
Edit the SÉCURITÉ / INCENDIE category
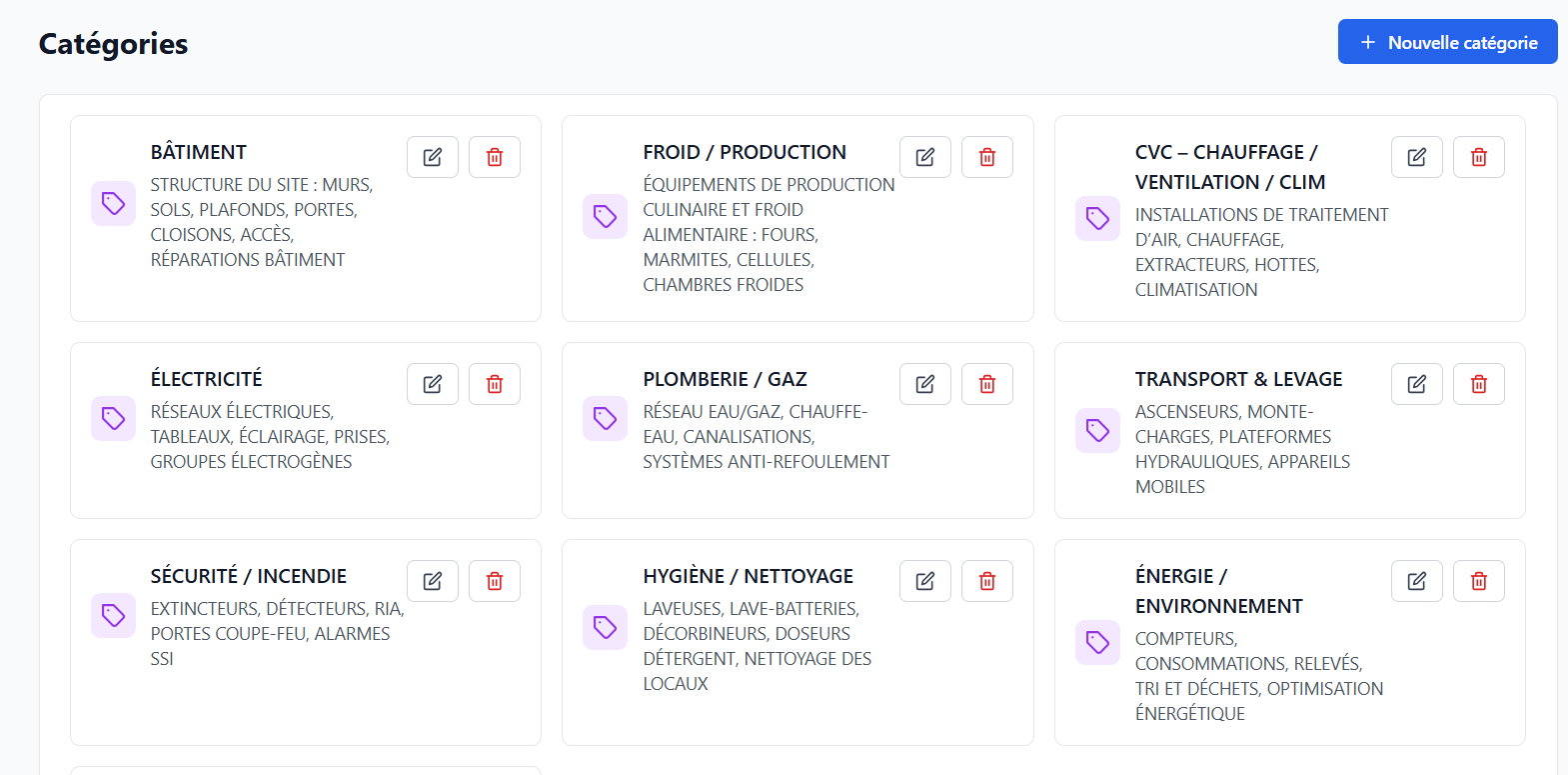pos(433,581)
